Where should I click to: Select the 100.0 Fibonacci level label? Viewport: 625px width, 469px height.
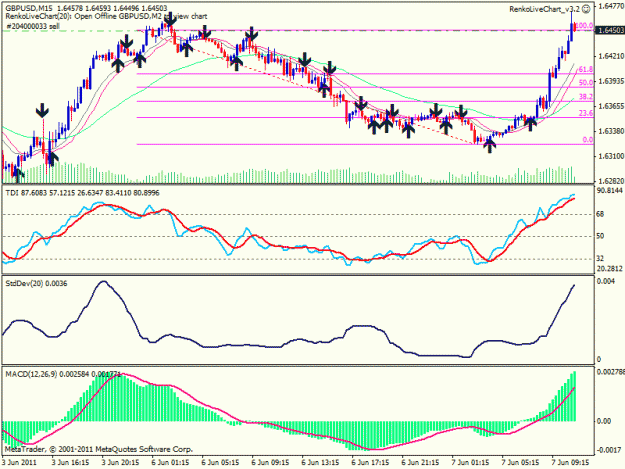tap(585, 26)
